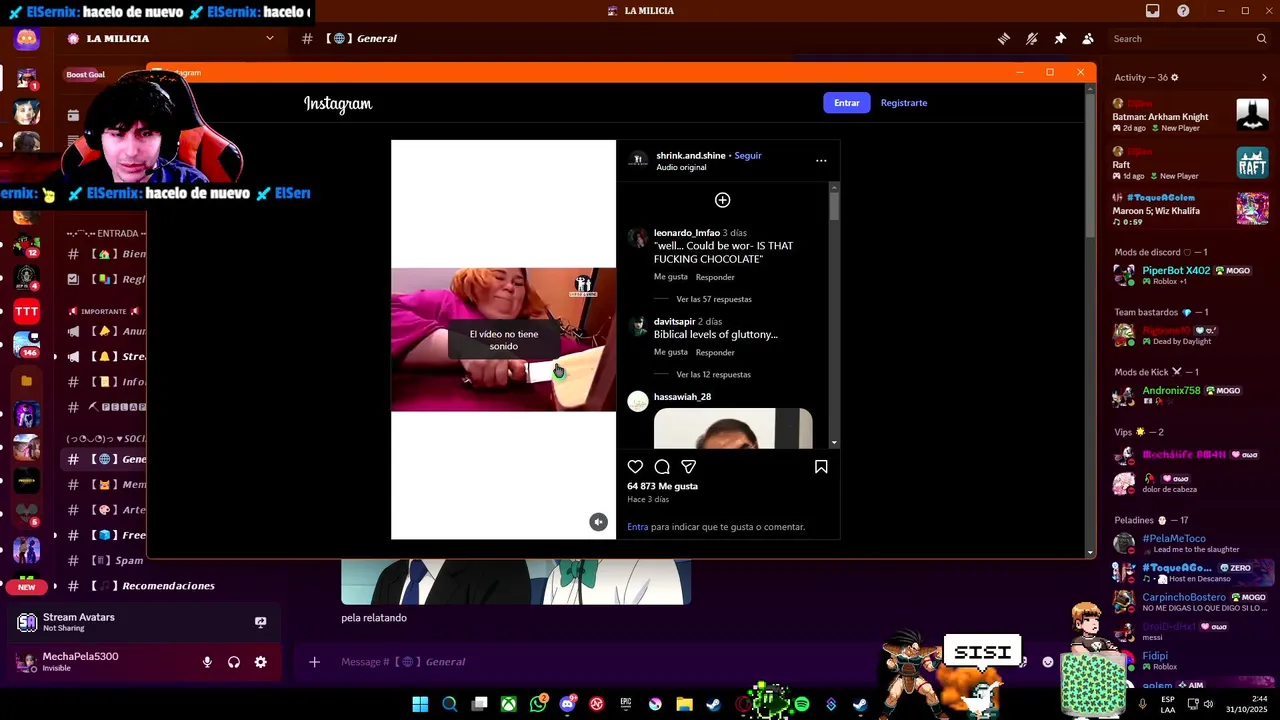Open notification settings in Discord header
The width and height of the screenshot is (1280, 720).
1032,39
